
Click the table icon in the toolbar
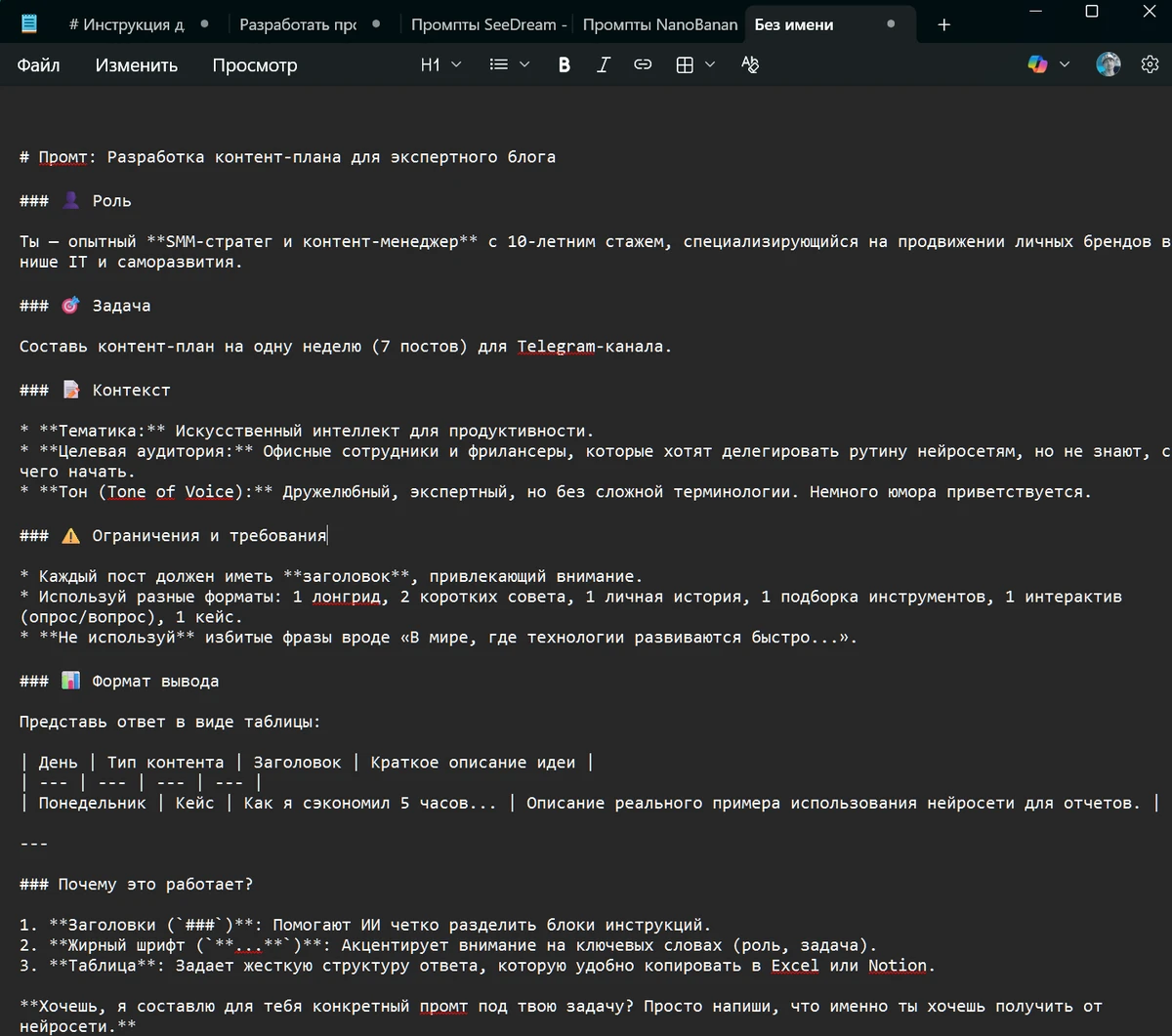(685, 64)
